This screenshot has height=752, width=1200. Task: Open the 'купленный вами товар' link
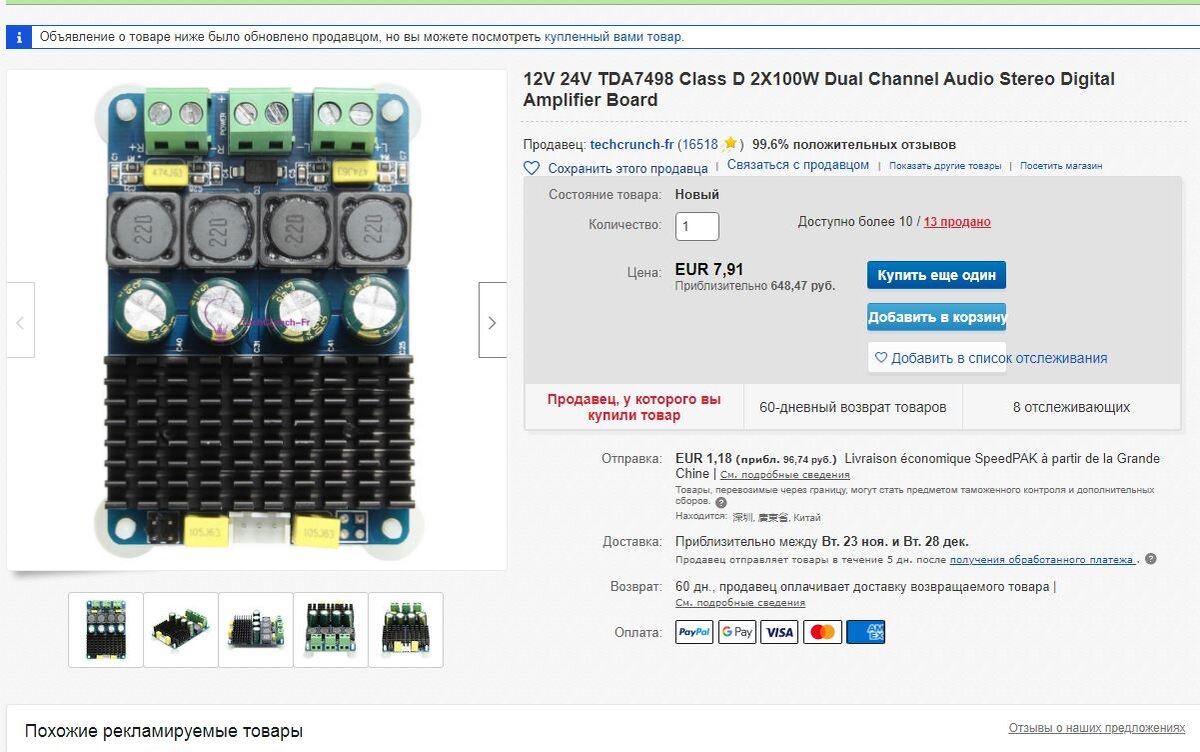[x=613, y=37]
